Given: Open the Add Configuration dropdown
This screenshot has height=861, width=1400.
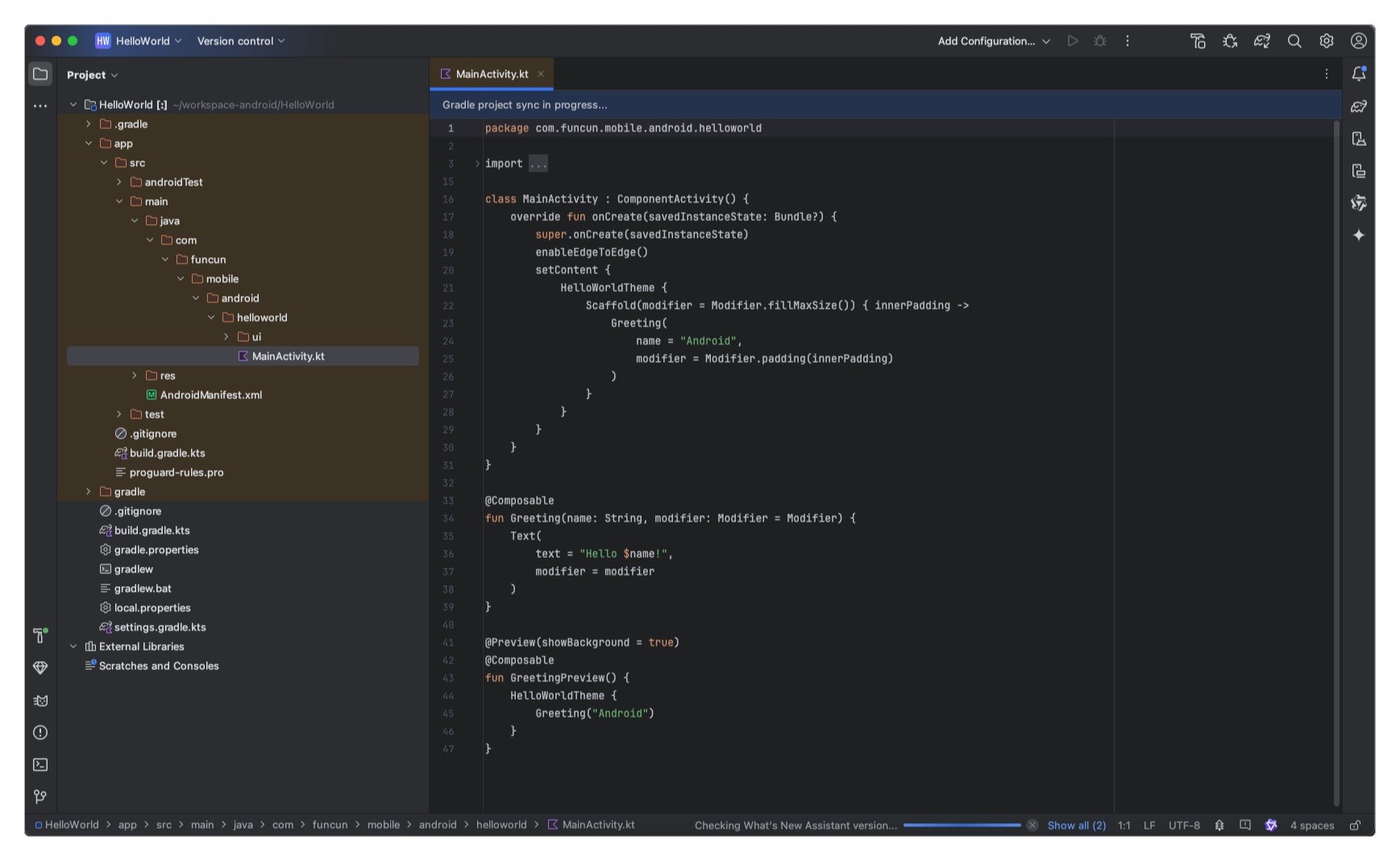Looking at the screenshot, I should [994, 41].
